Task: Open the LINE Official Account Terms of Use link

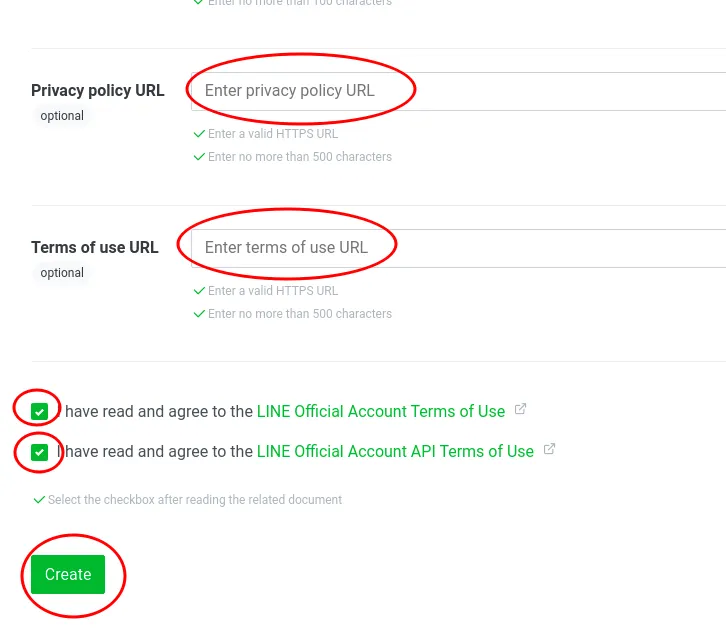Action: click(380, 411)
